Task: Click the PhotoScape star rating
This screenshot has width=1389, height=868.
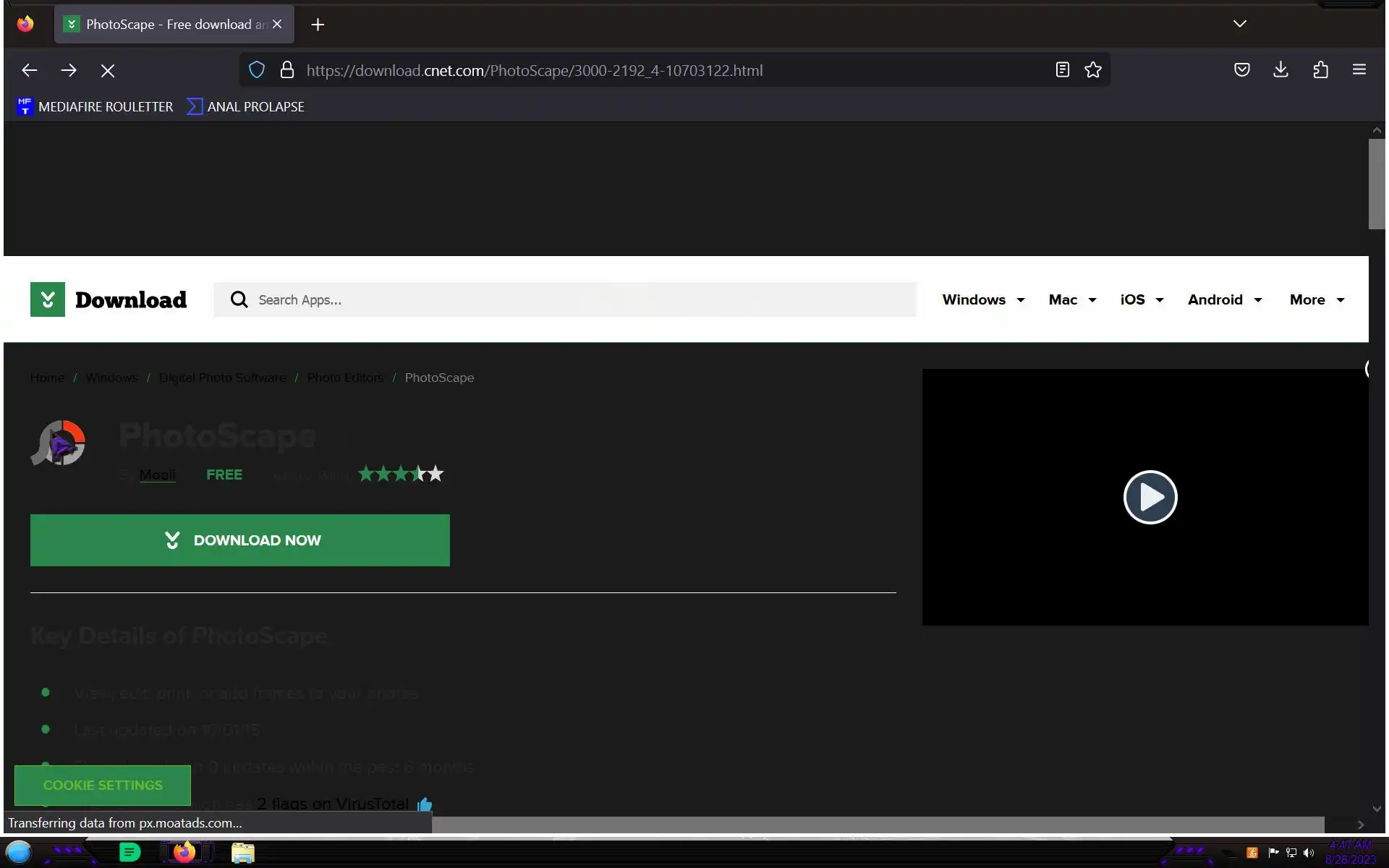Action: click(x=401, y=475)
